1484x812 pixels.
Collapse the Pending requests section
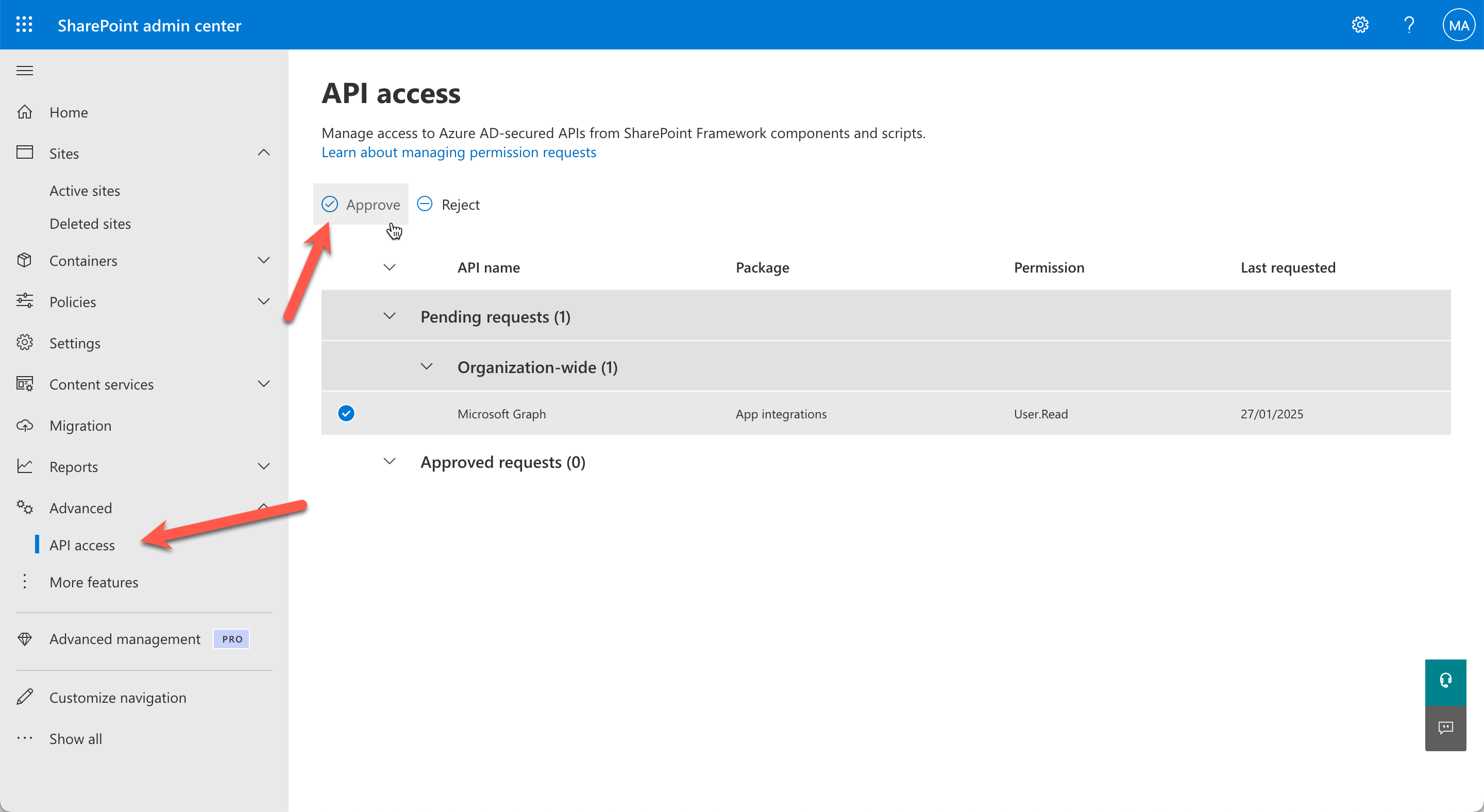point(390,316)
